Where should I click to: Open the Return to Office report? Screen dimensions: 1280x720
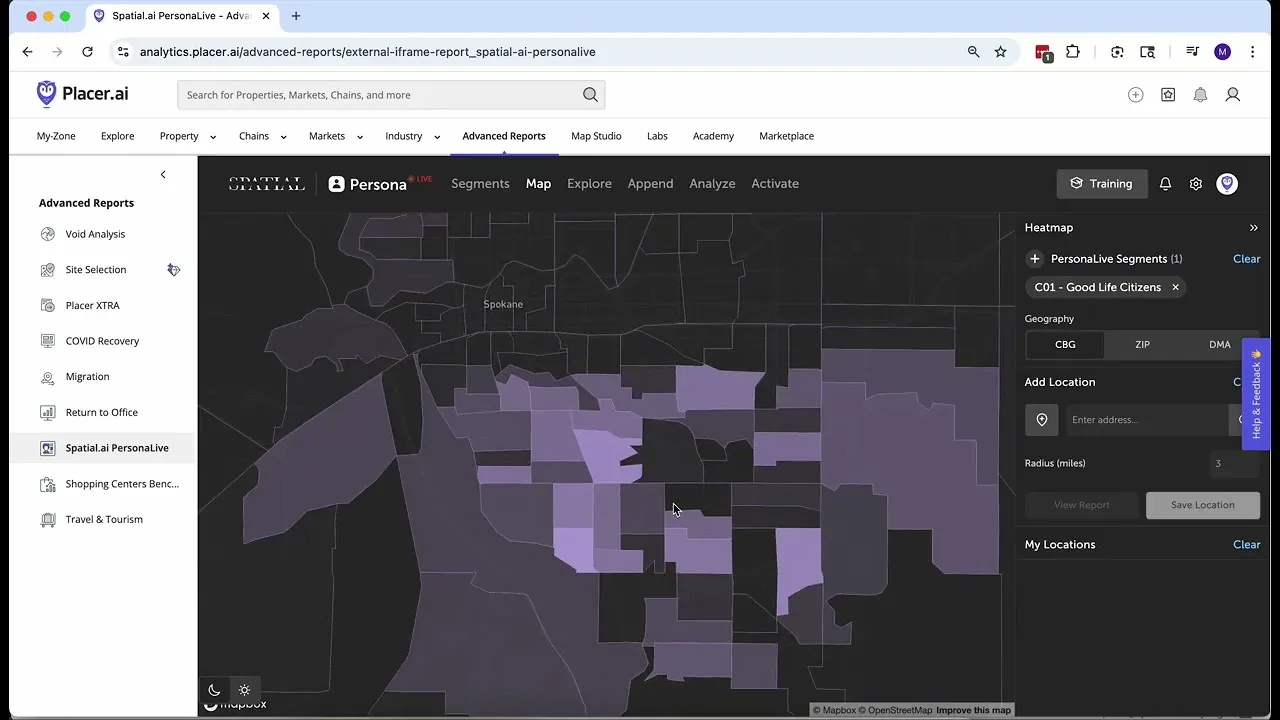click(x=101, y=412)
